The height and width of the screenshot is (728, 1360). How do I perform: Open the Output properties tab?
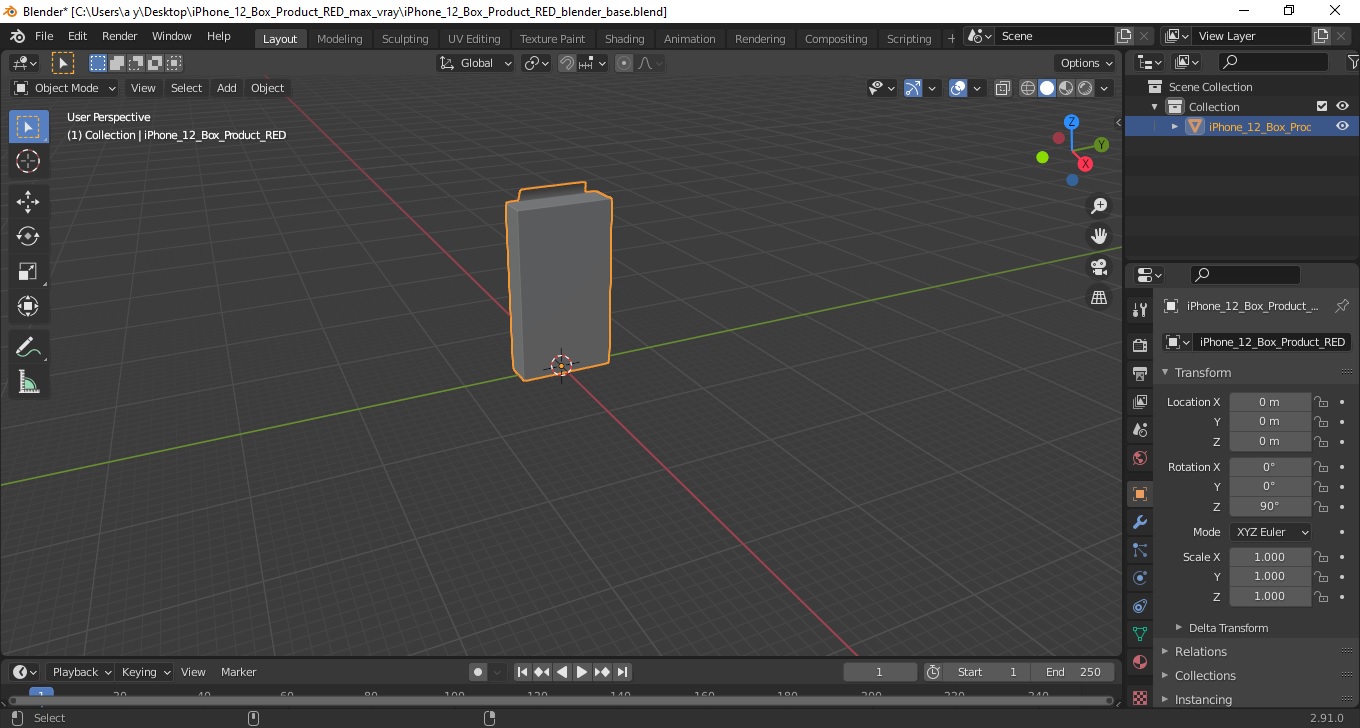click(1139, 373)
